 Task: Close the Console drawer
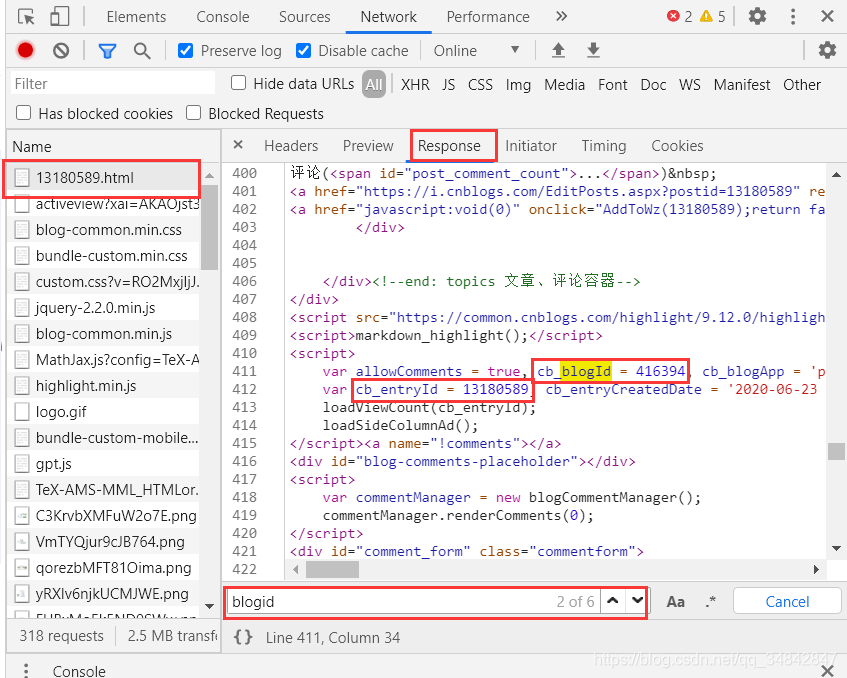tap(827, 671)
